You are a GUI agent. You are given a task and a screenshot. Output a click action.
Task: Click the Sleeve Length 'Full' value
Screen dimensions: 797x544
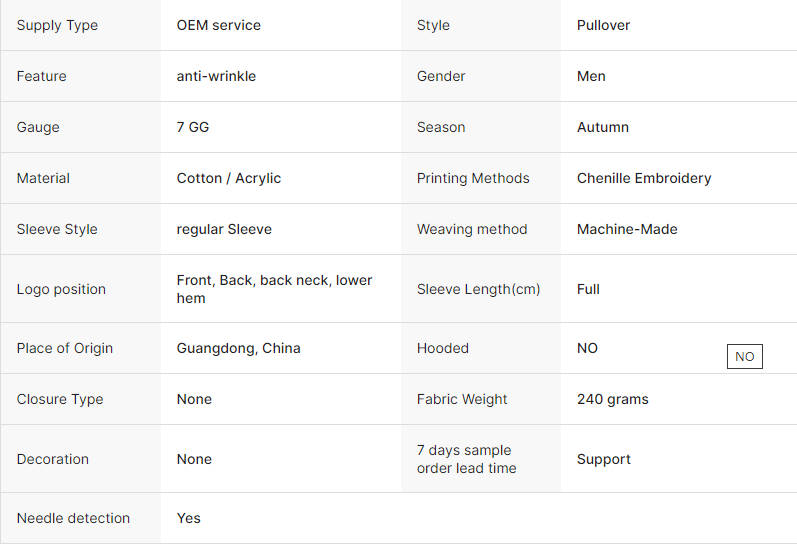[588, 289]
